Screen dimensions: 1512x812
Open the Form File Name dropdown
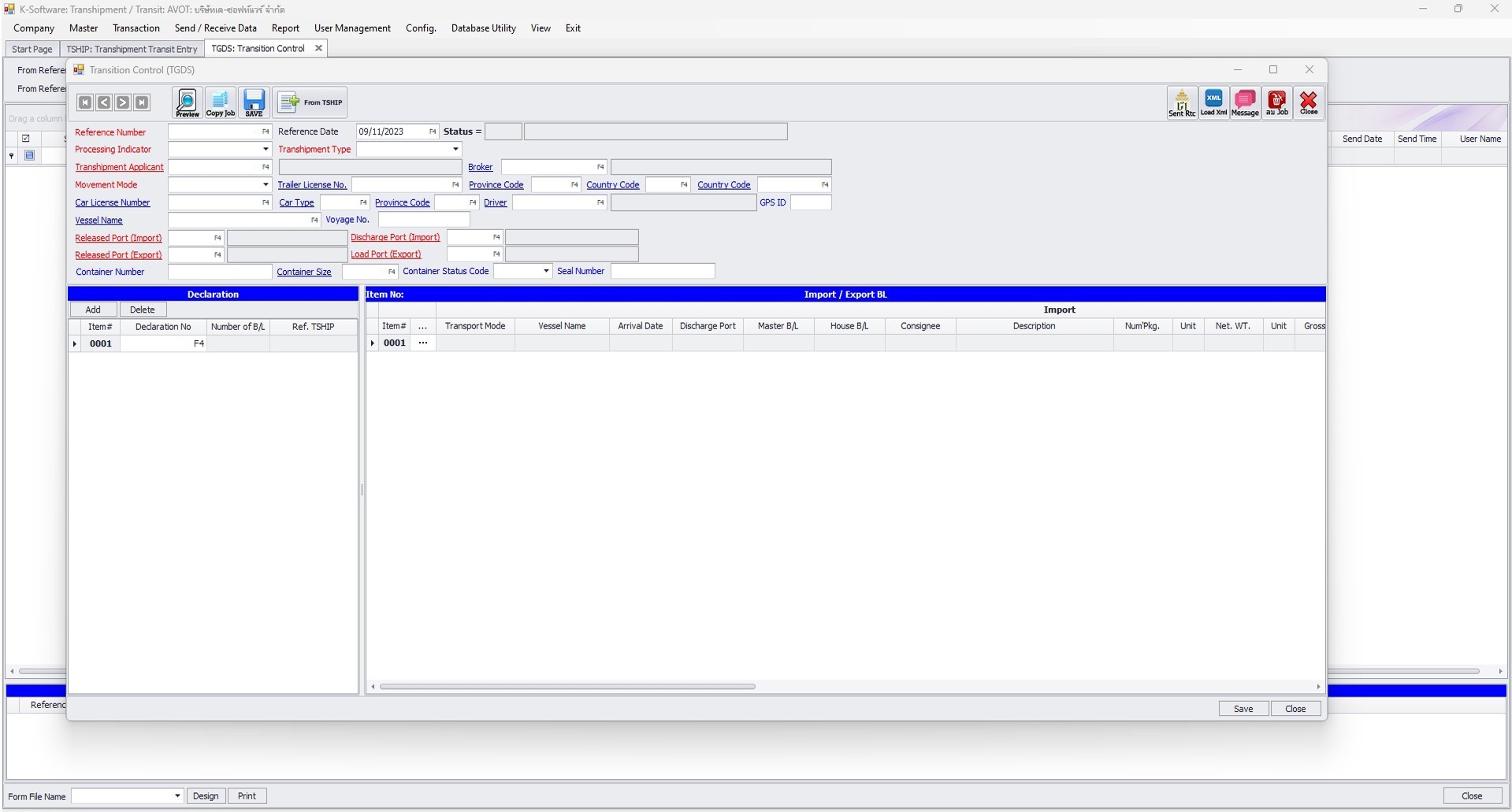tap(176, 796)
